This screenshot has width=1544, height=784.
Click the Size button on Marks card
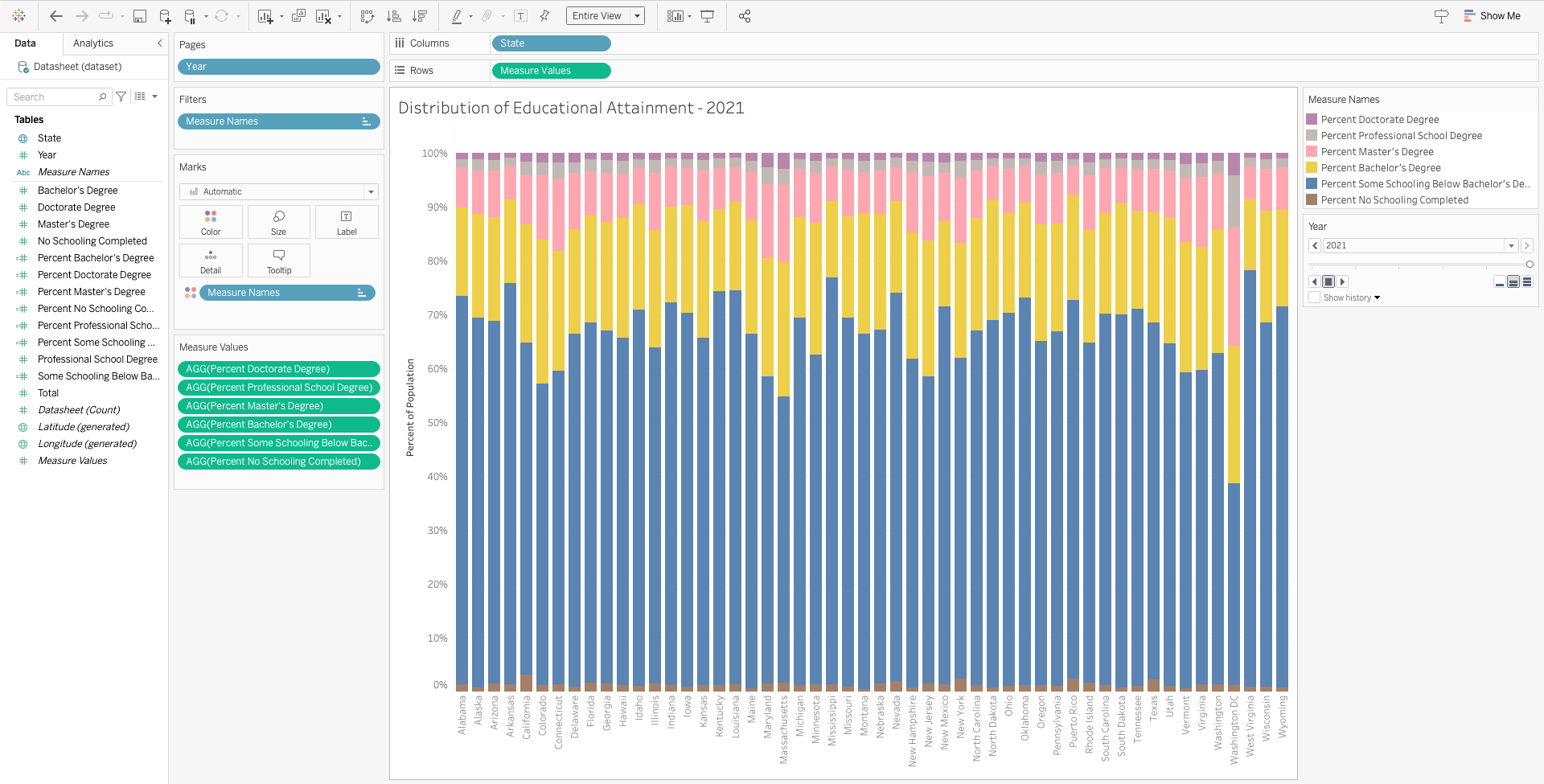tap(278, 221)
